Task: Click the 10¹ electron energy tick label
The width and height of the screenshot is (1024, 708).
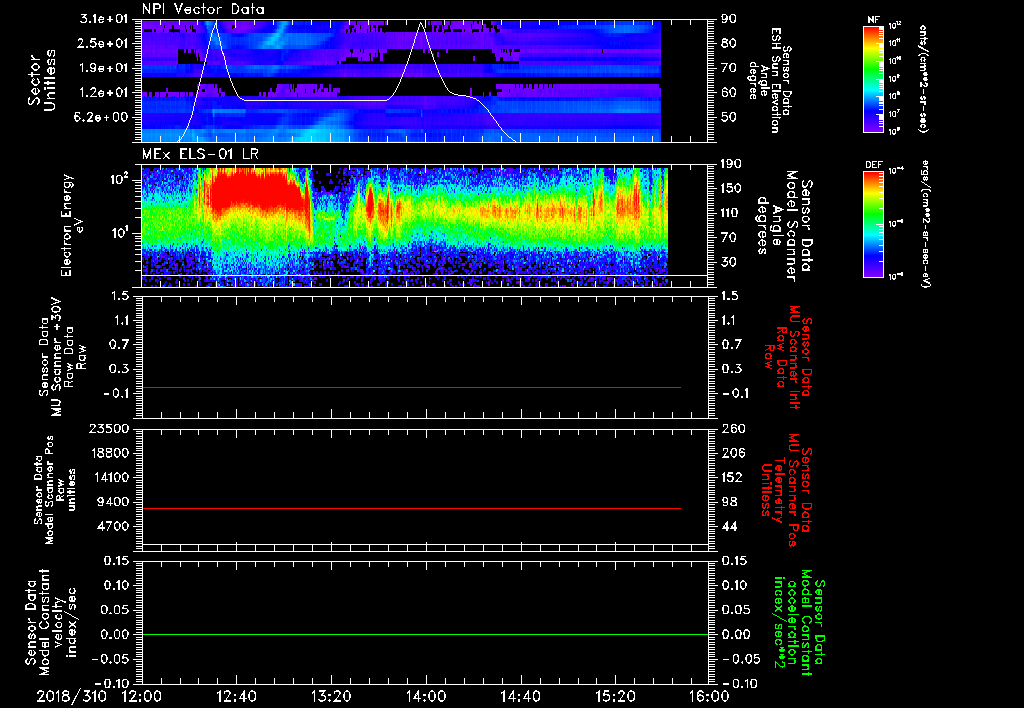Action: tap(121, 233)
